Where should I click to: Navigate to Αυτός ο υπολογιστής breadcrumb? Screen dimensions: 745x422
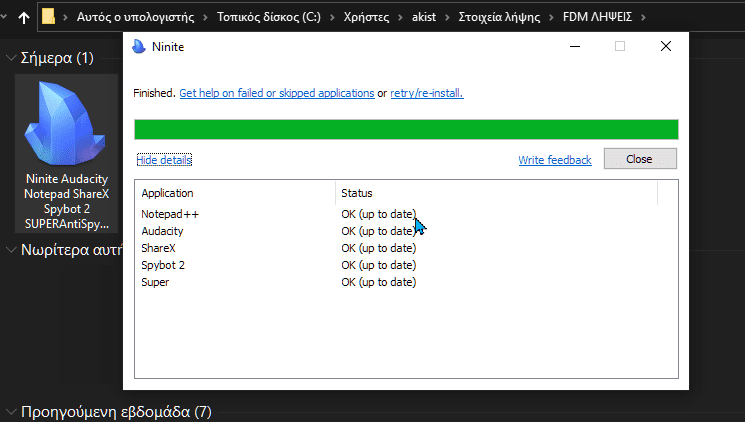tap(135, 17)
